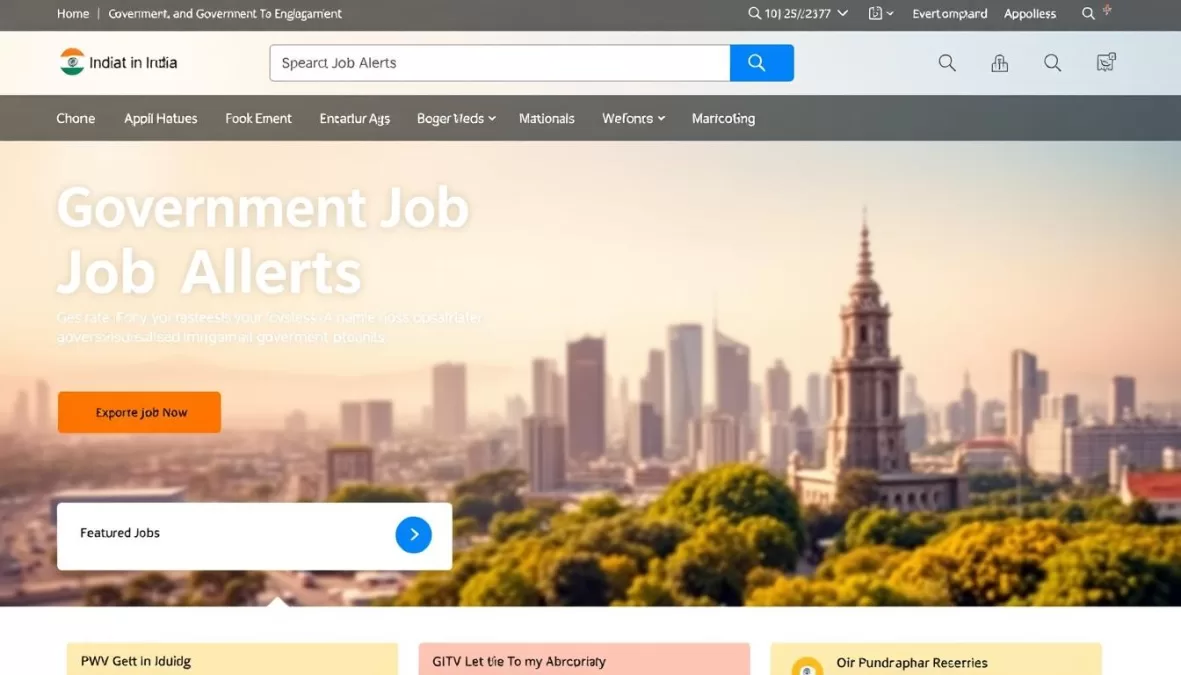Click the yellow PWV Gett in Idudg card
Image resolution: width=1181 pixels, height=675 pixels.
point(231,659)
